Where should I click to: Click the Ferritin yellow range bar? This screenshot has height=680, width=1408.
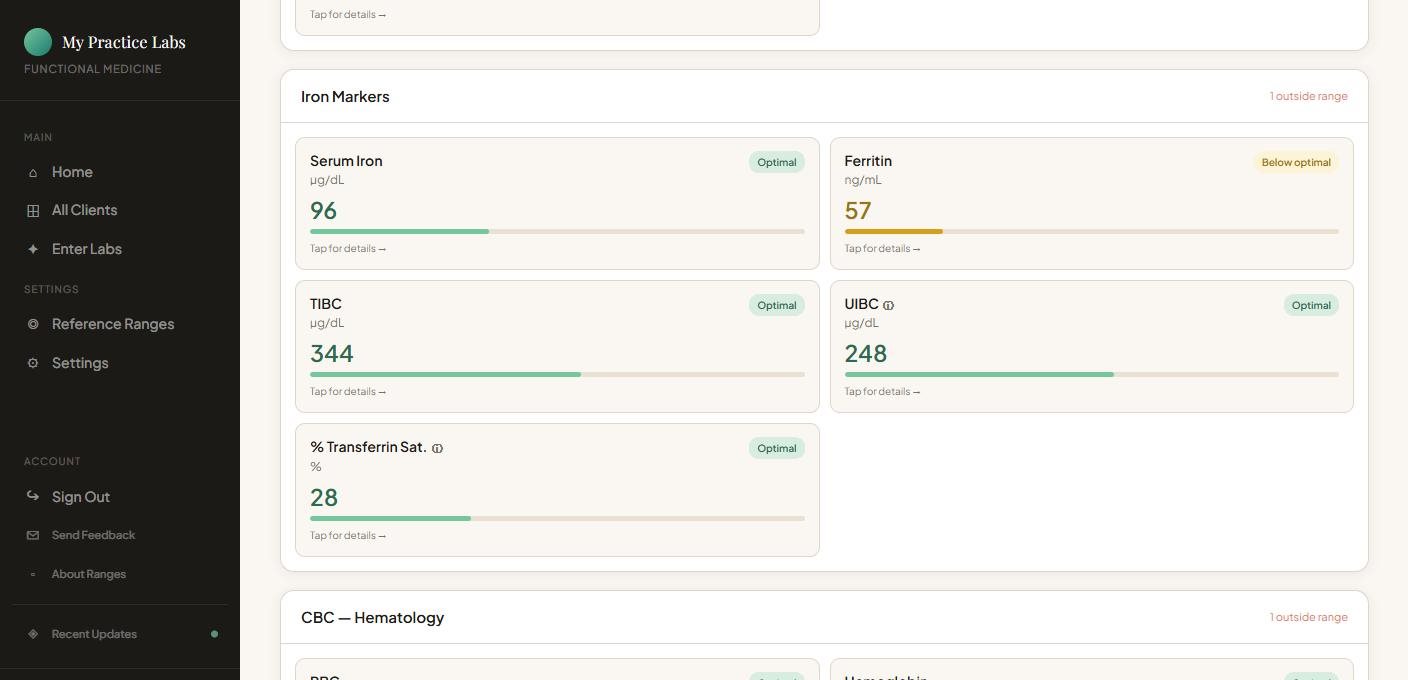(1091, 232)
